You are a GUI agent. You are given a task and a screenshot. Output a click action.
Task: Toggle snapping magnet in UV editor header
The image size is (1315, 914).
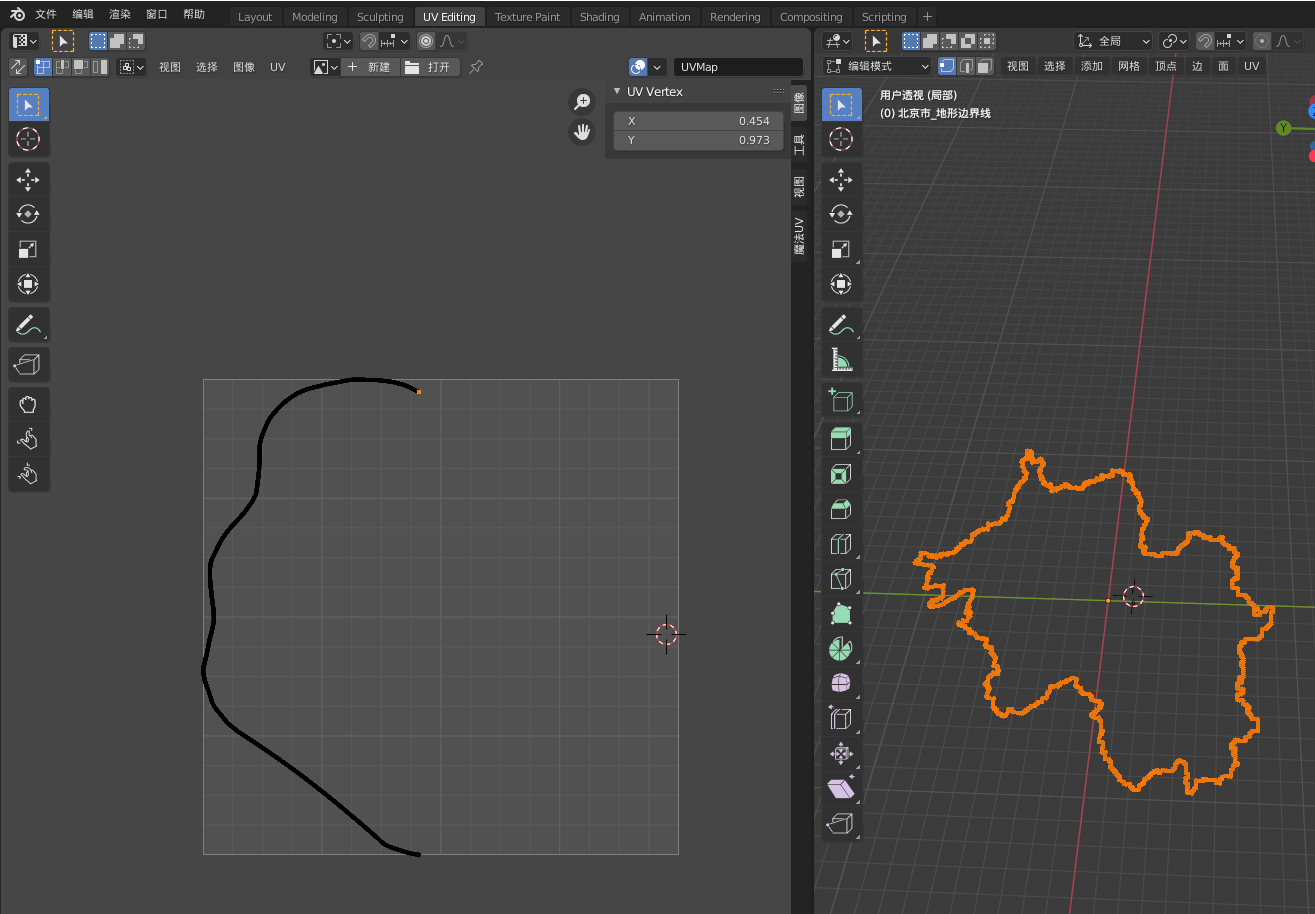pos(368,41)
